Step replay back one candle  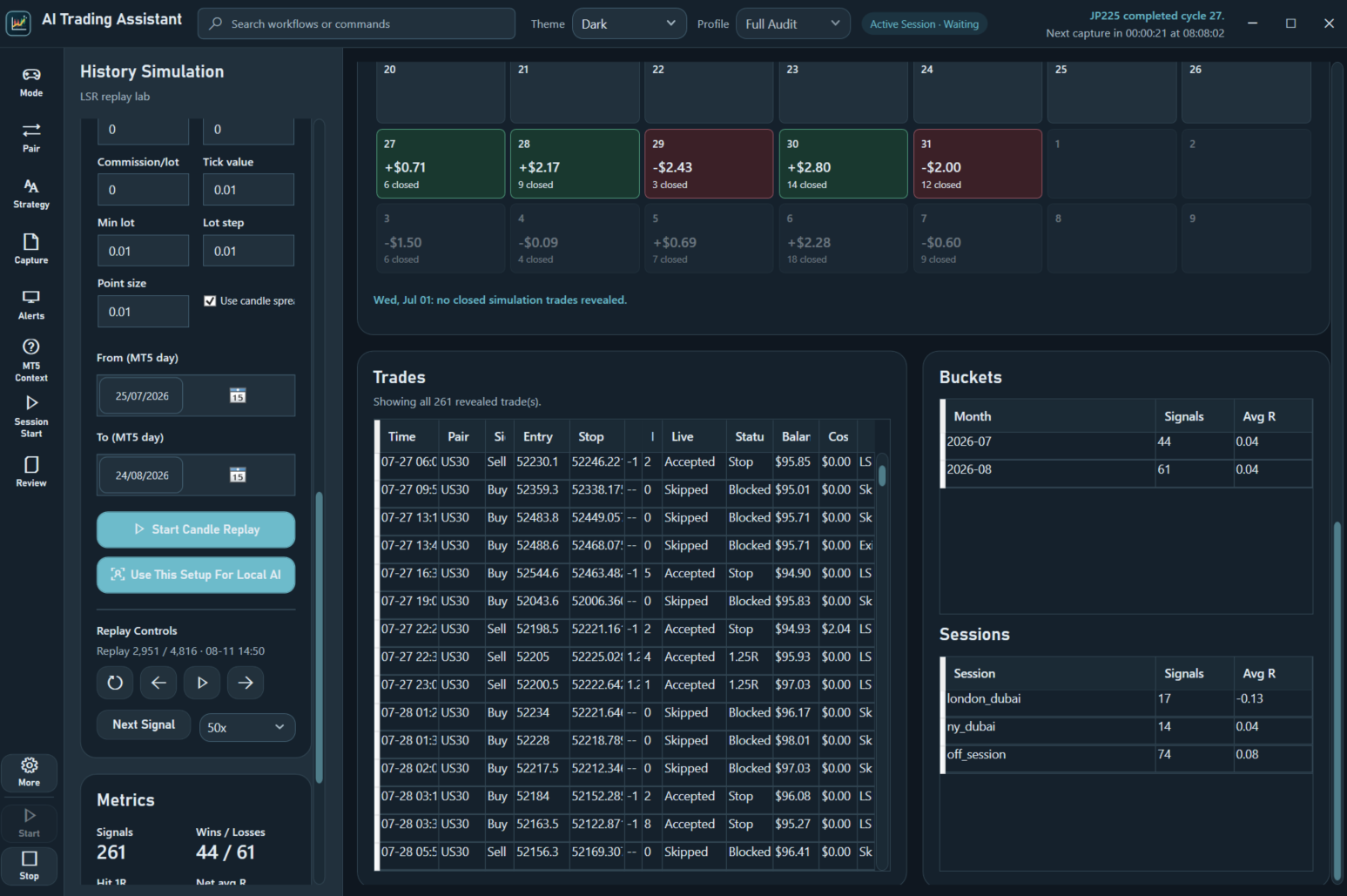(x=158, y=683)
